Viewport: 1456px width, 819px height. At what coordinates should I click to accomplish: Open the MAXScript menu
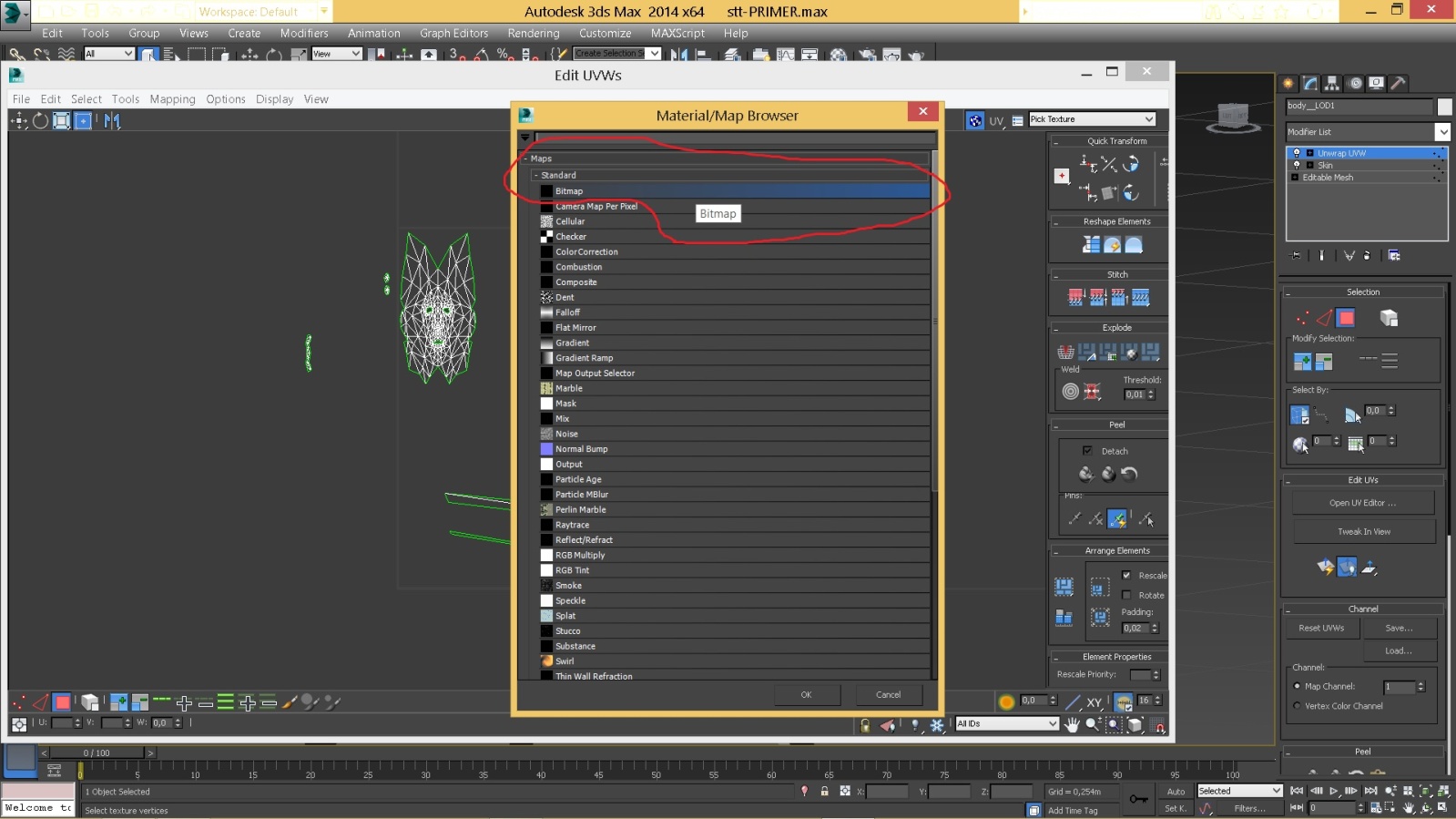coord(677,33)
